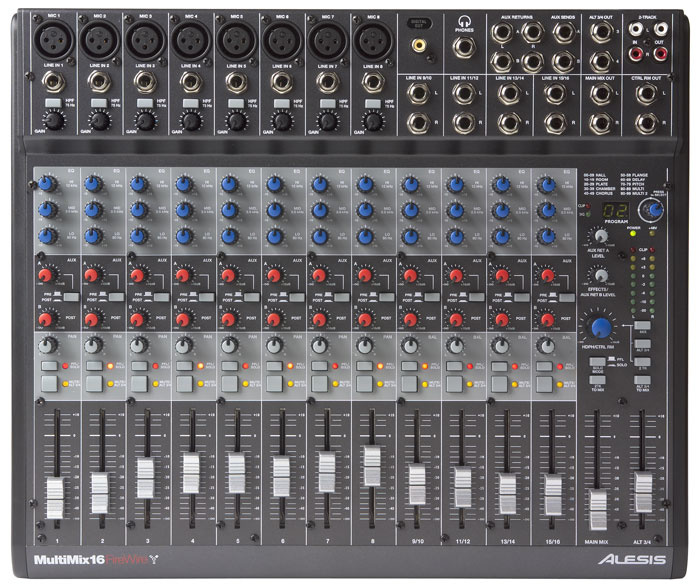Click channel 3 PAN knob
700x588 pixels.
137,345
